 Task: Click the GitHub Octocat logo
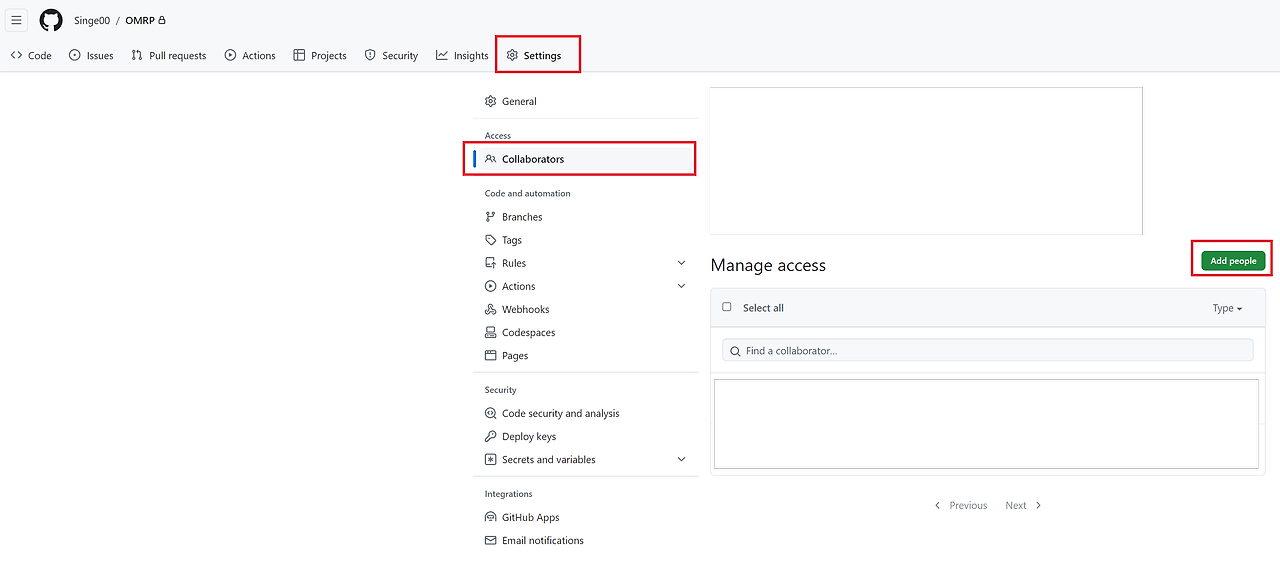51,20
